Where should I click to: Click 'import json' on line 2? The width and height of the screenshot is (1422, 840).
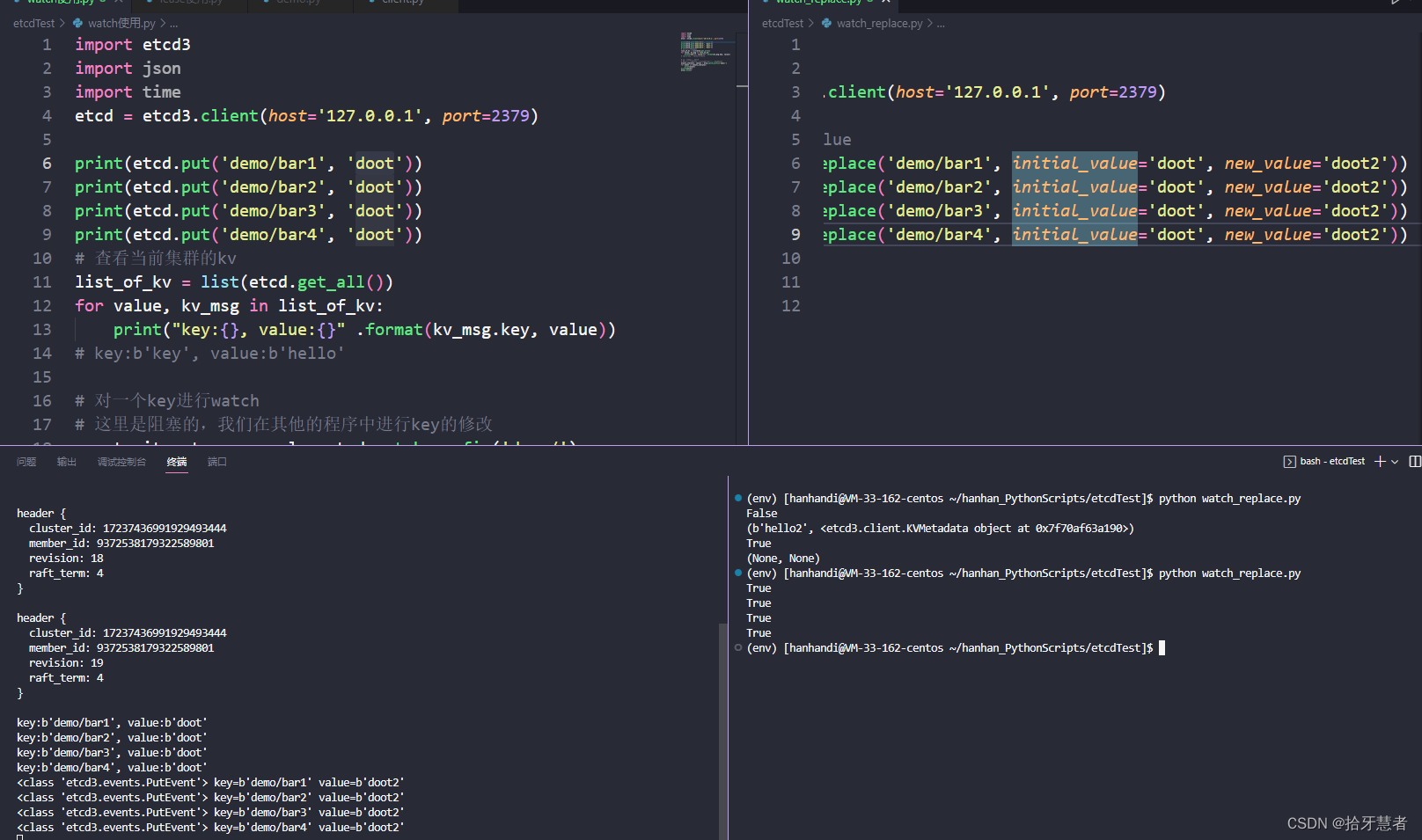(128, 69)
